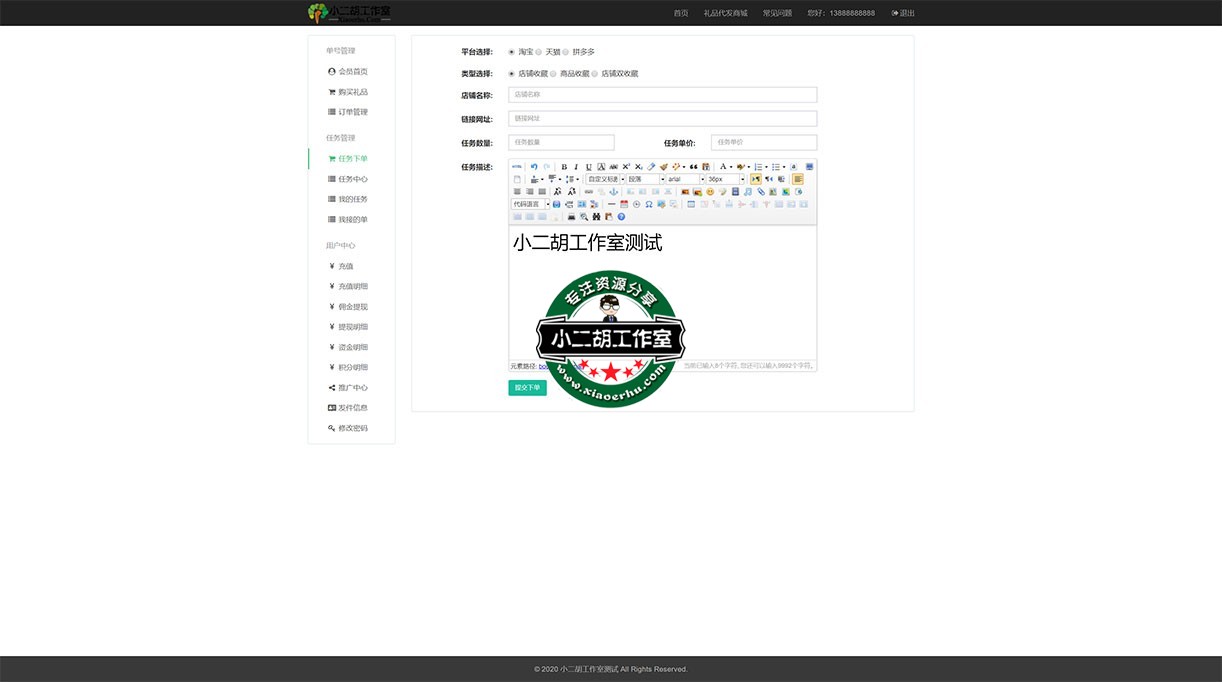
Task: Open the 代码语言 code language dropdown
Action: pos(530,204)
